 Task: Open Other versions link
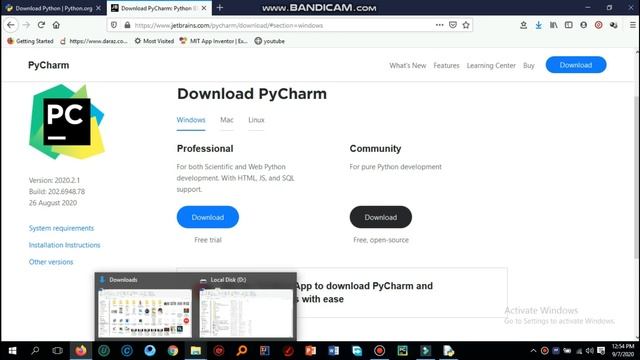pyautogui.click(x=51, y=262)
